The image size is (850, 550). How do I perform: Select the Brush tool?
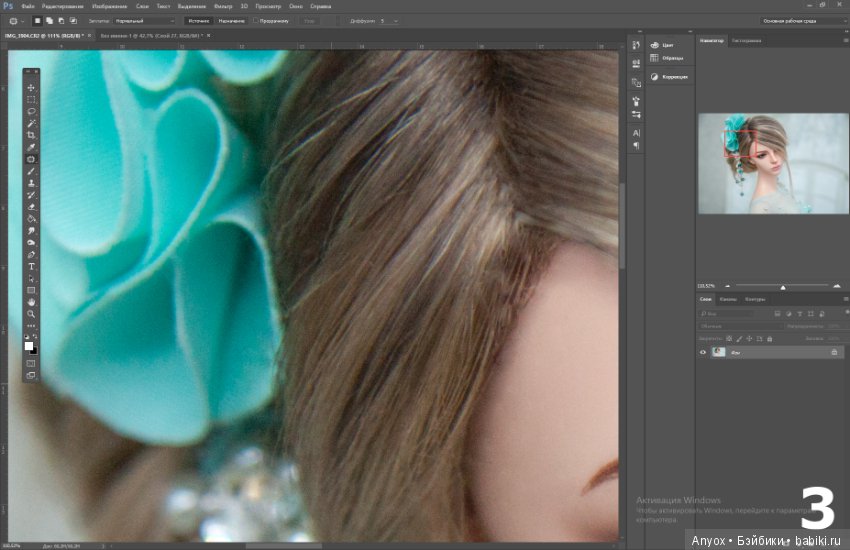coord(31,171)
